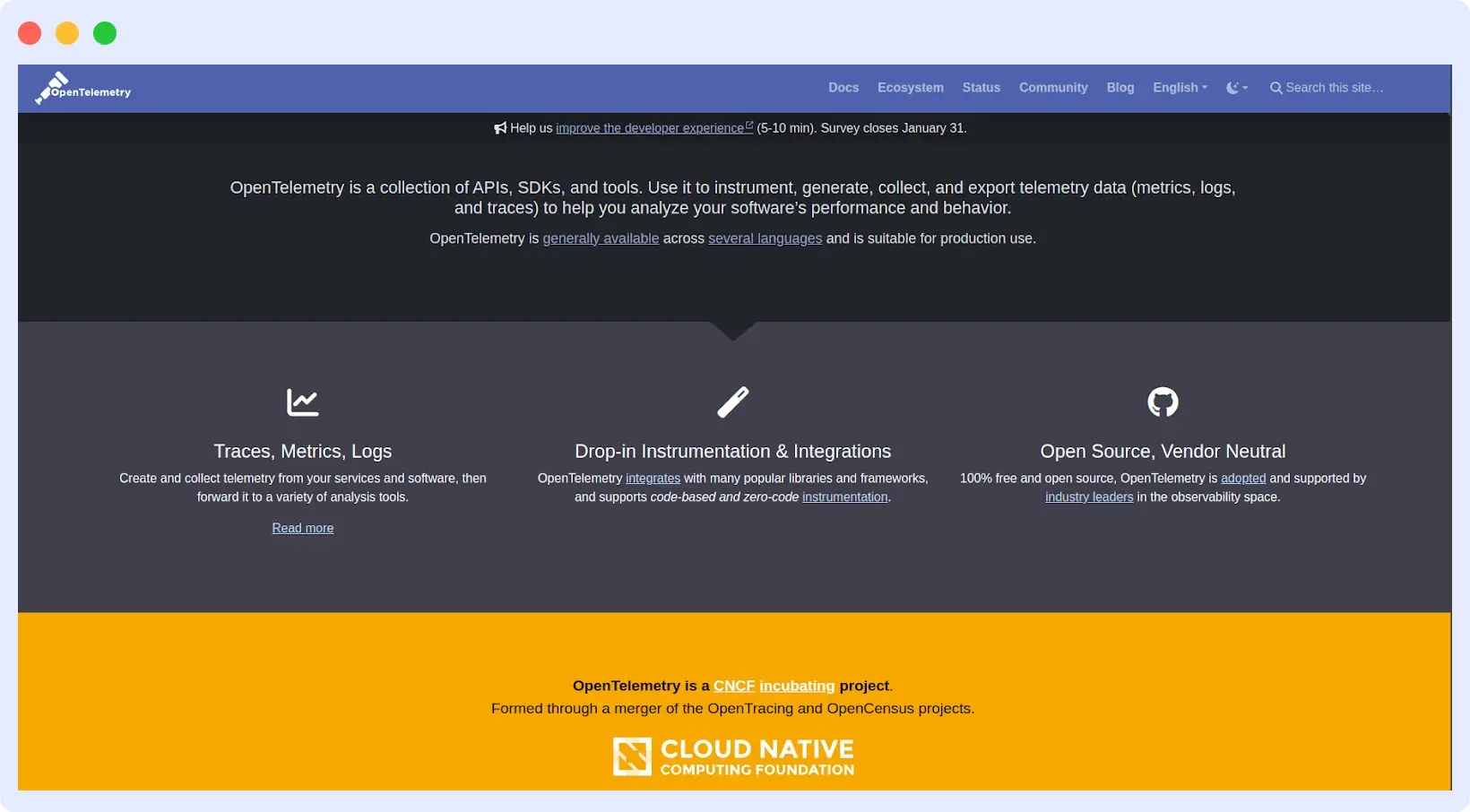Open the several languages link
The height and width of the screenshot is (812, 1470).
(765, 238)
